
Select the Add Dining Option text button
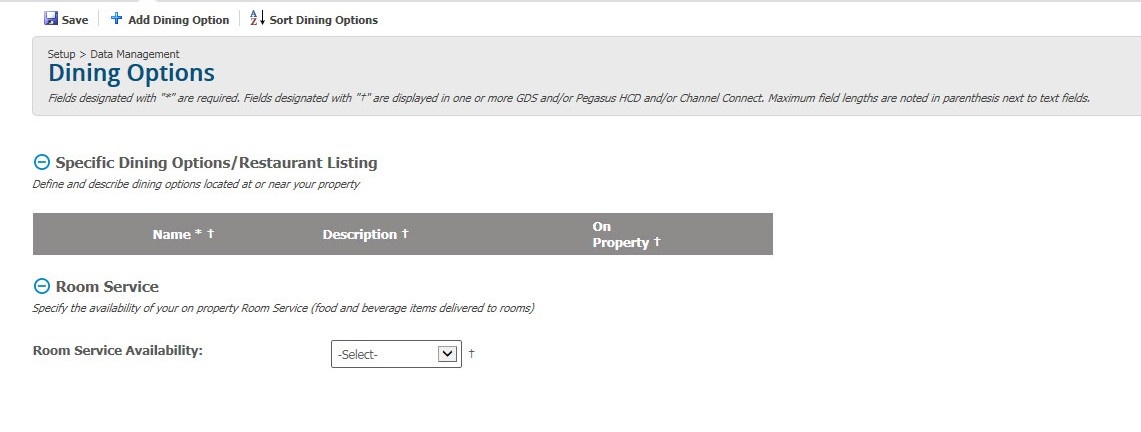click(x=178, y=20)
